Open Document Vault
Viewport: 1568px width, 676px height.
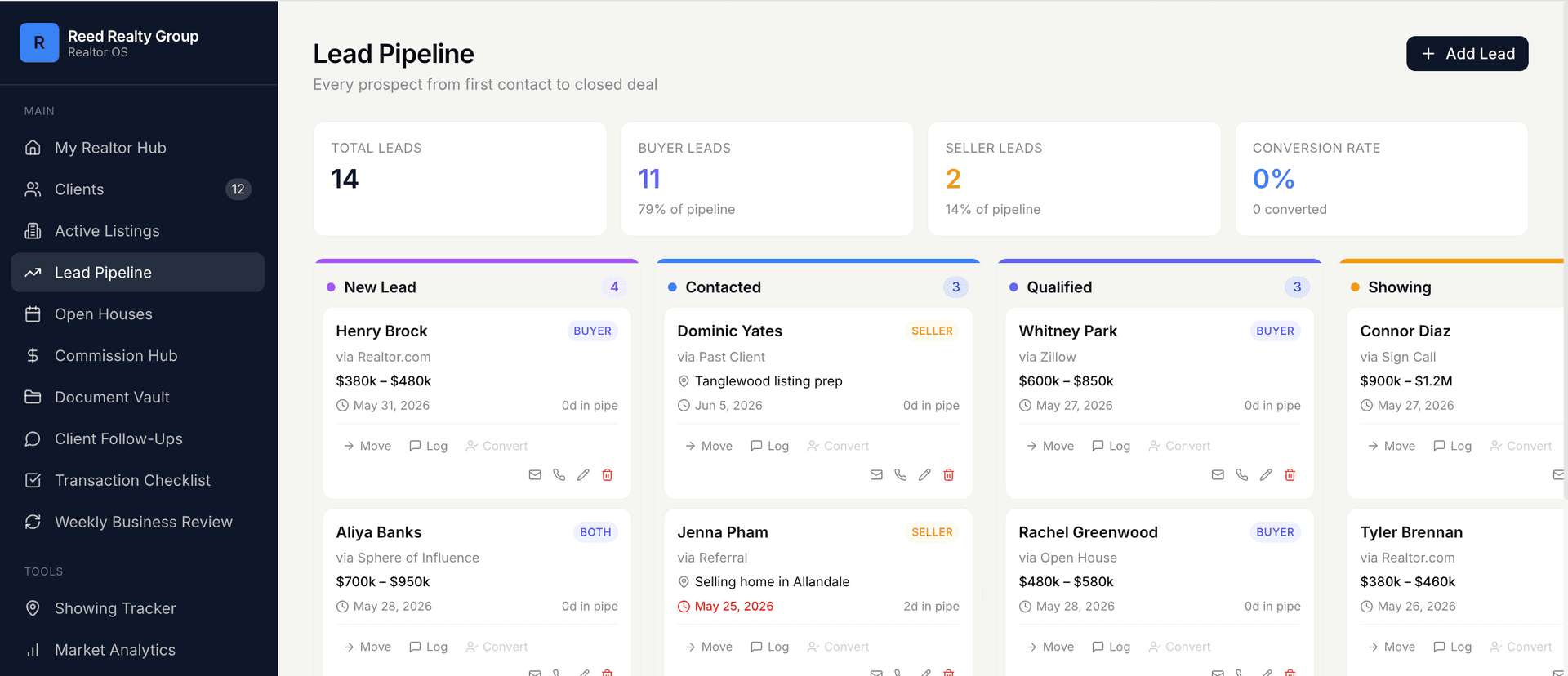(137, 398)
